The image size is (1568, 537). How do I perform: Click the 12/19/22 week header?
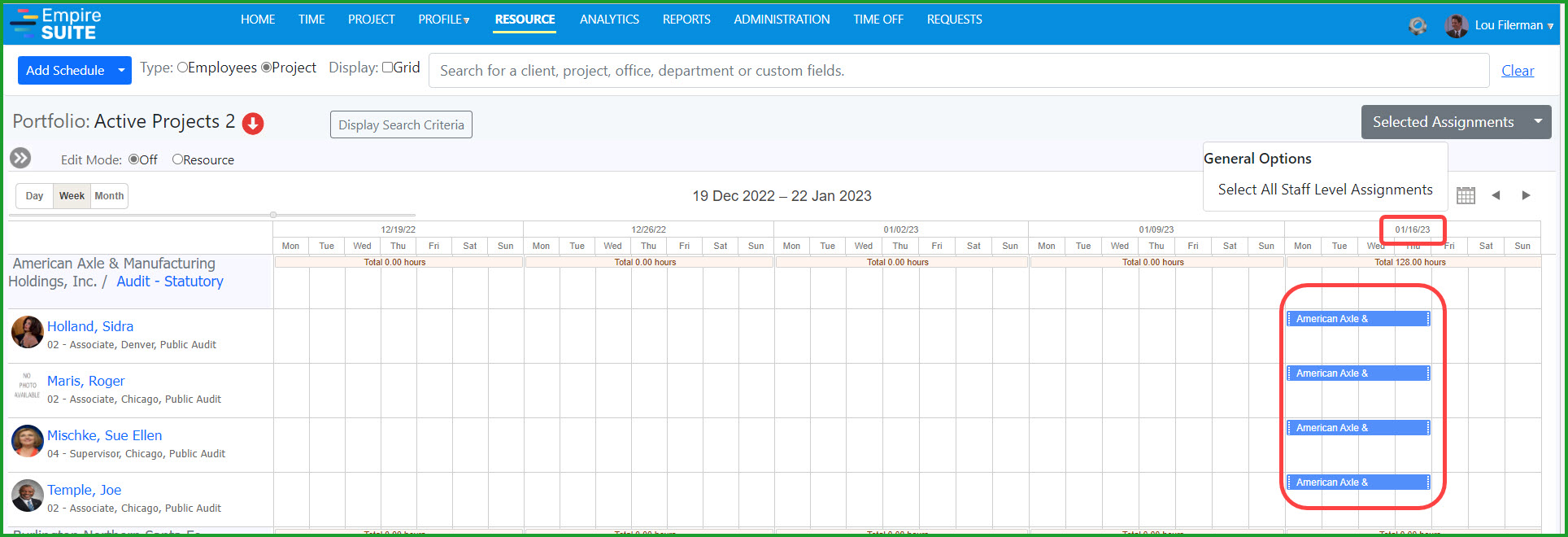pyautogui.click(x=399, y=229)
